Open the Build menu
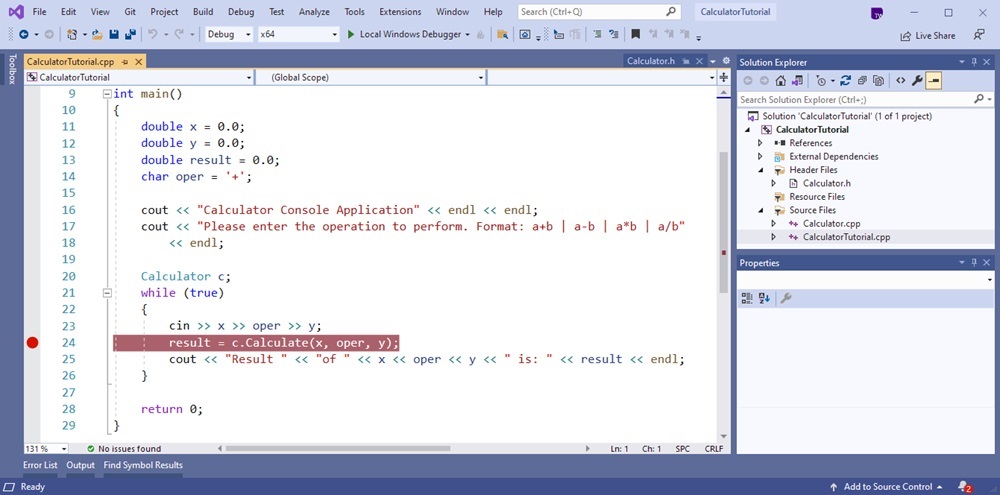This screenshot has height=495, width=1000. 203,11
